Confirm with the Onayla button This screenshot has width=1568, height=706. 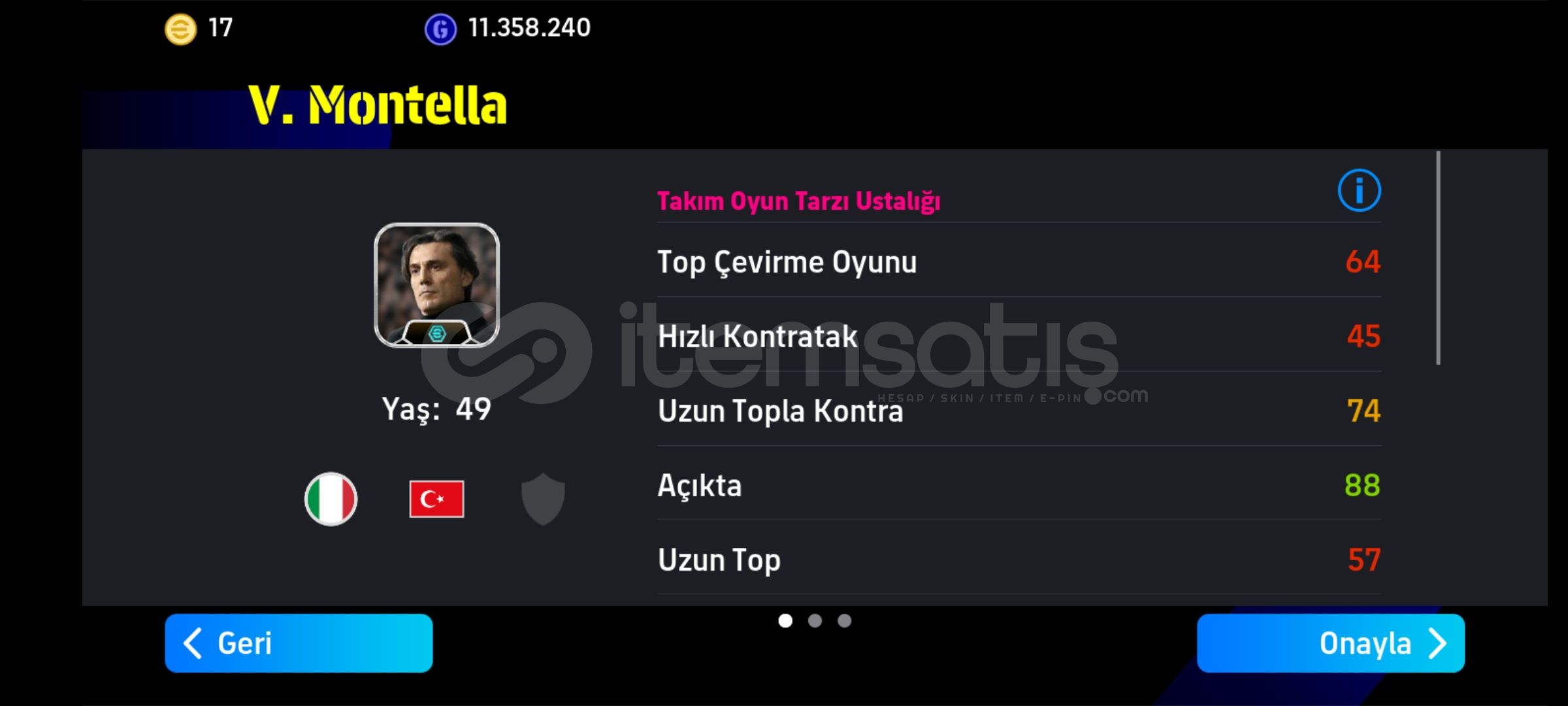pyautogui.click(x=1331, y=643)
